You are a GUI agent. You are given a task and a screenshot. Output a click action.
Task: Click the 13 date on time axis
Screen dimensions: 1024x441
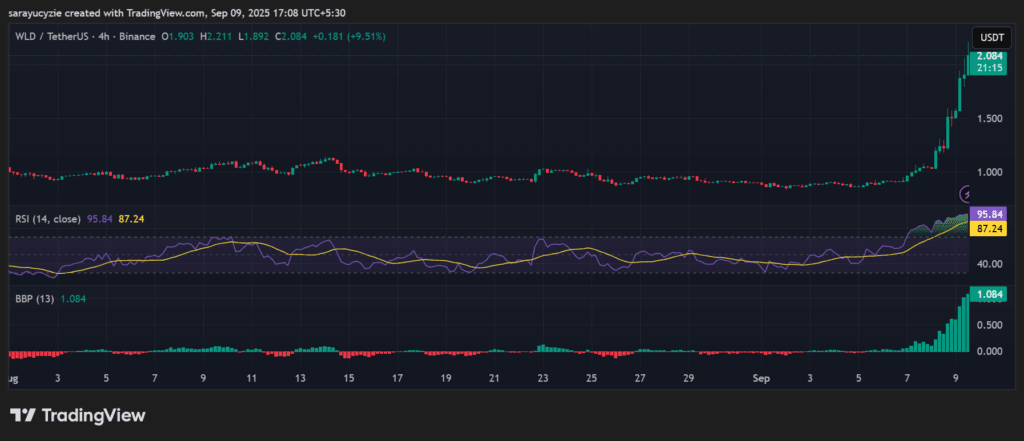pyautogui.click(x=300, y=378)
